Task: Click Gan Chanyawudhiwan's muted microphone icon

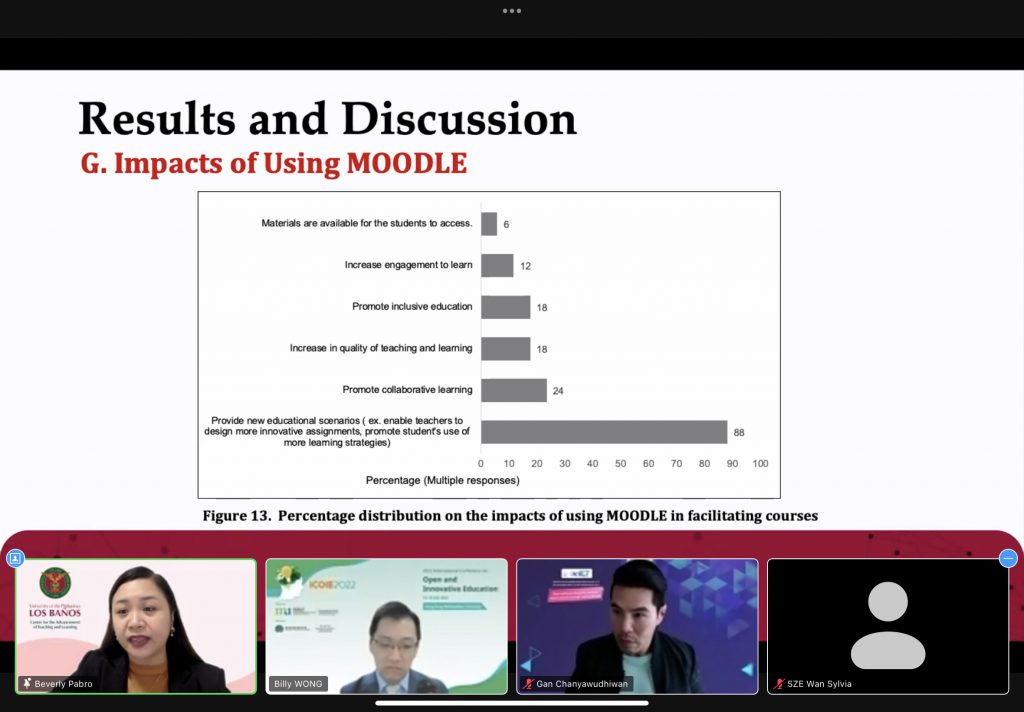Action: tap(527, 684)
